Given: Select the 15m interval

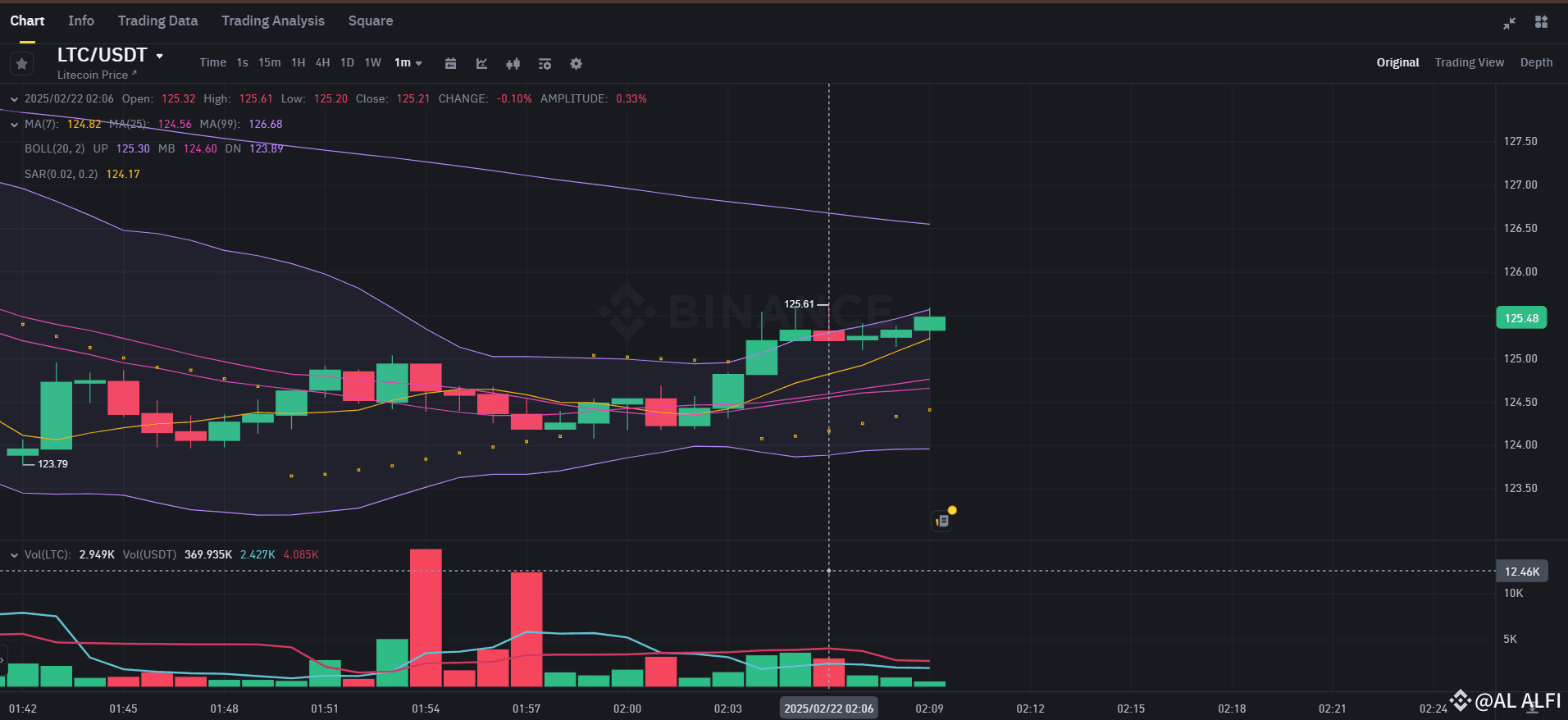Looking at the screenshot, I should (x=270, y=62).
